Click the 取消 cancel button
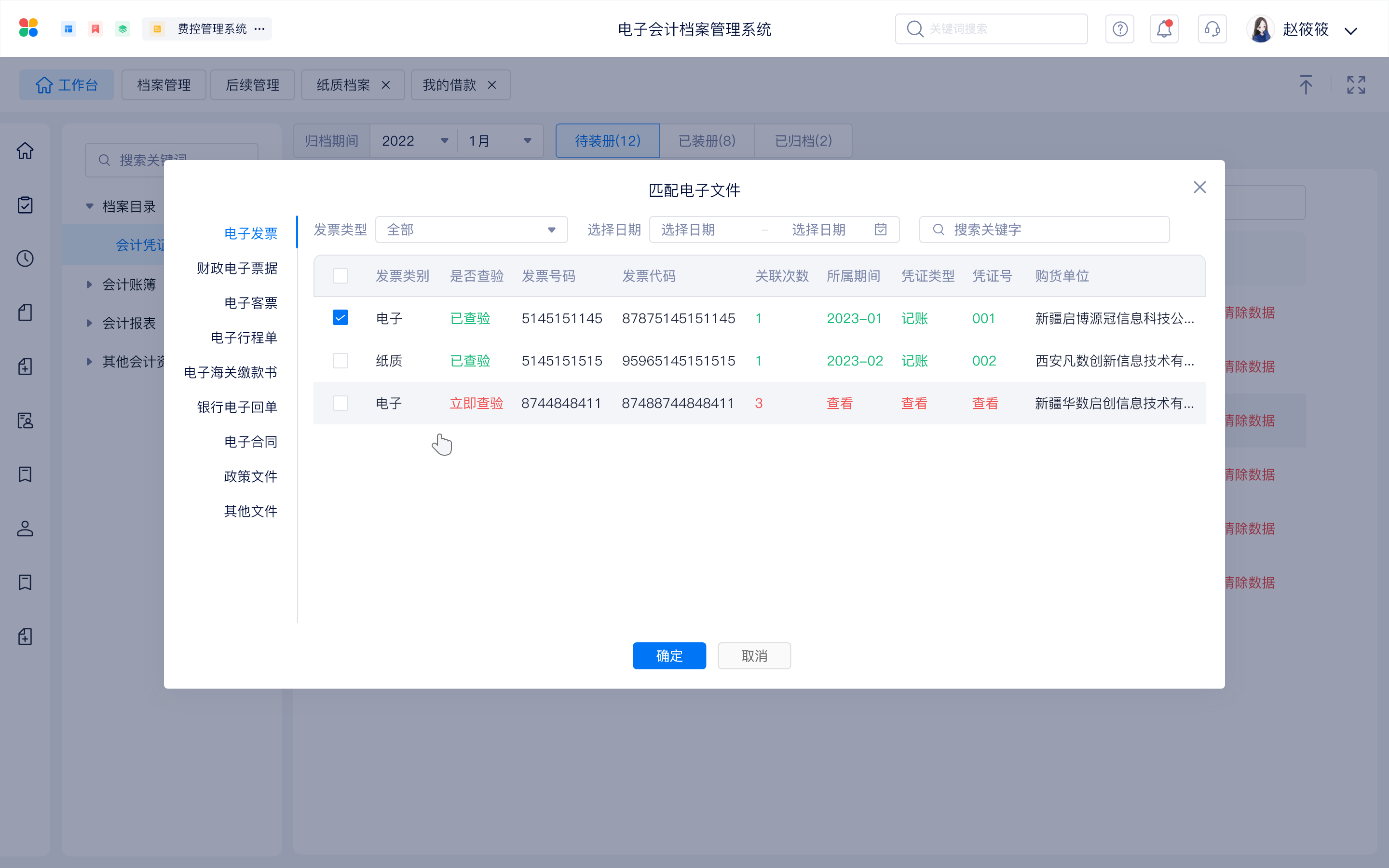 click(x=754, y=656)
